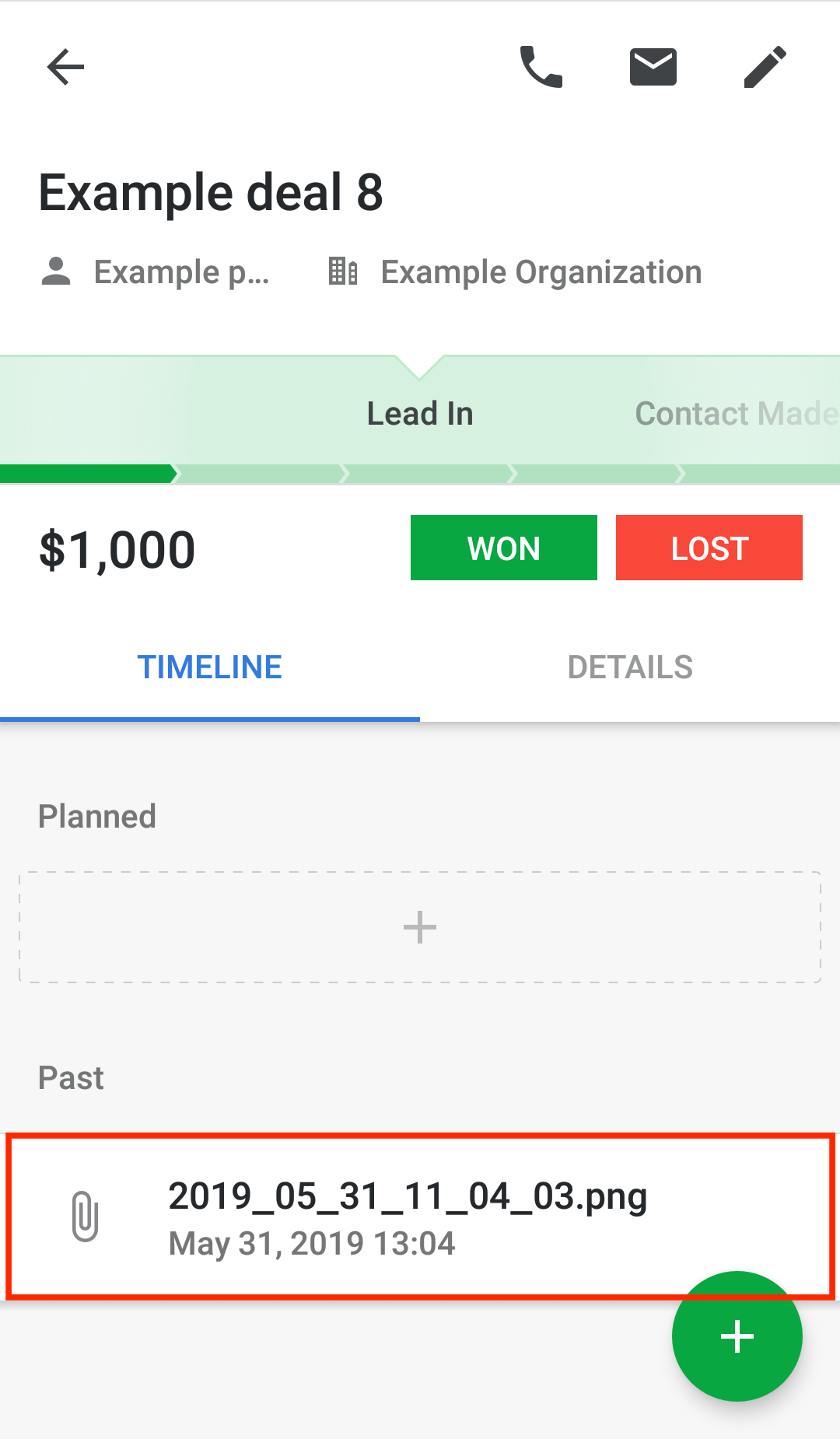Open the Example Organization link
840x1439 pixels.
click(x=541, y=272)
